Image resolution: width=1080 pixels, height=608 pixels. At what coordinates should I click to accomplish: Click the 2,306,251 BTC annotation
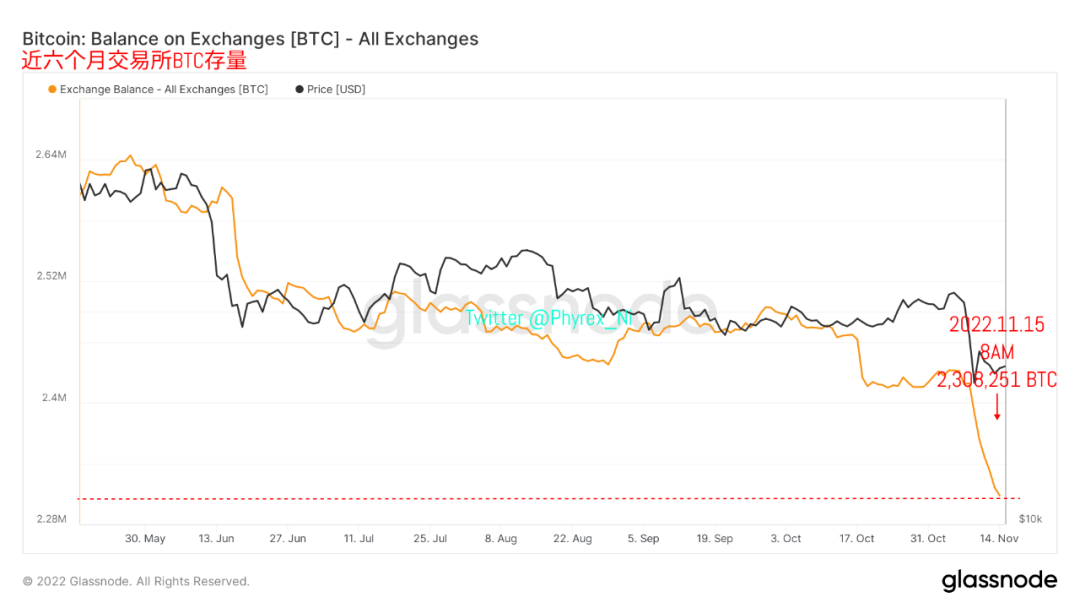(996, 380)
